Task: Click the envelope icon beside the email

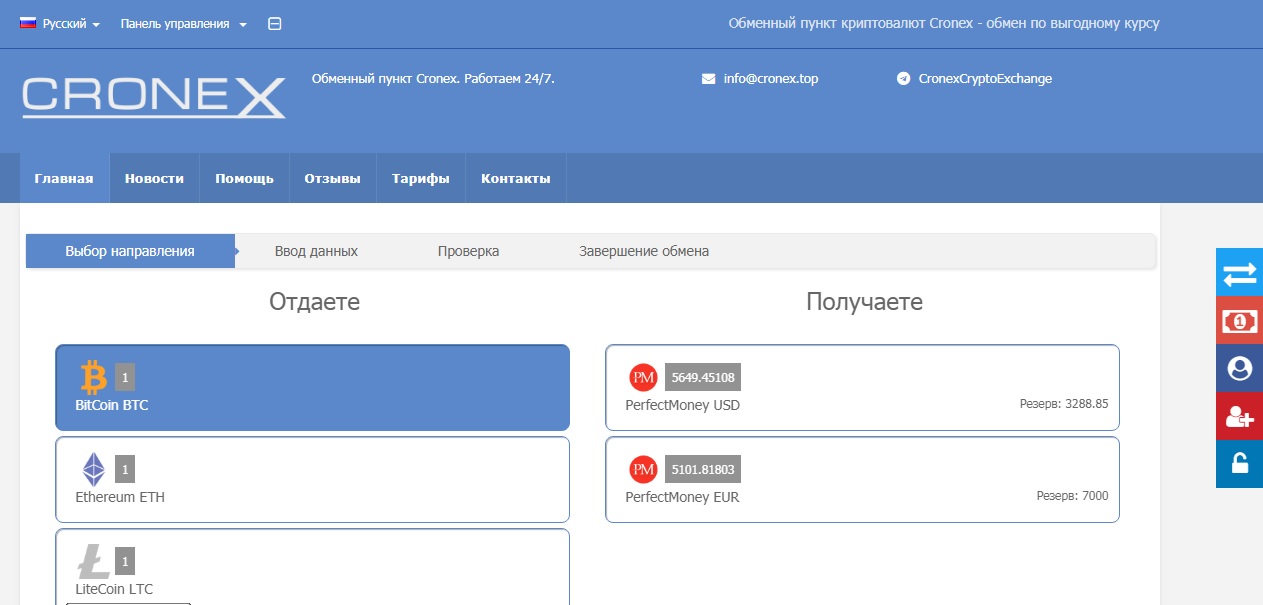Action: click(x=708, y=79)
